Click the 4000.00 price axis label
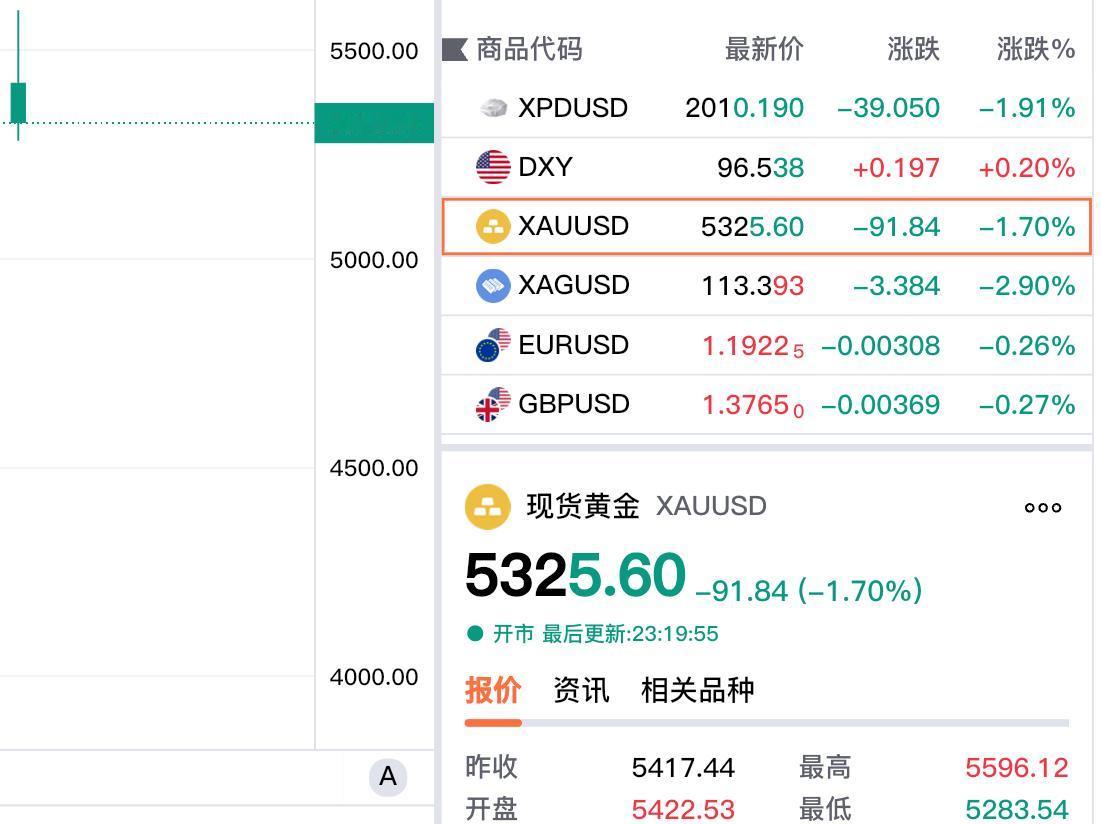This screenshot has height=824, width=1101. (x=374, y=677)
